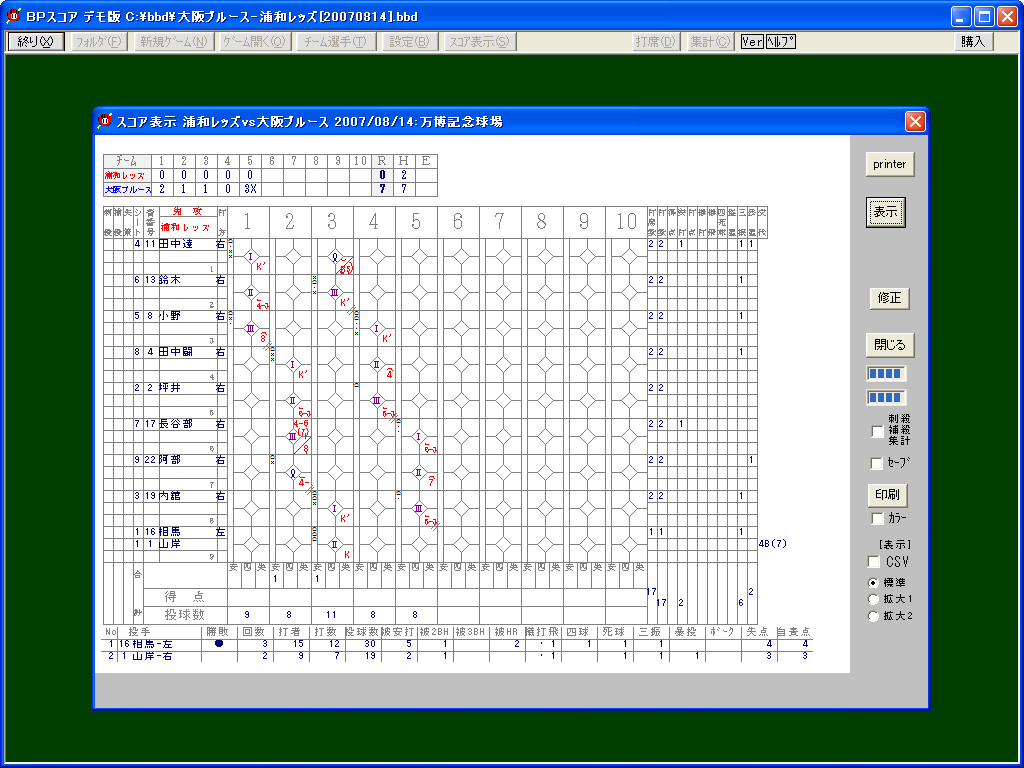Click the blue segmented bar directly under 閉じる

[x=886, y=374]
